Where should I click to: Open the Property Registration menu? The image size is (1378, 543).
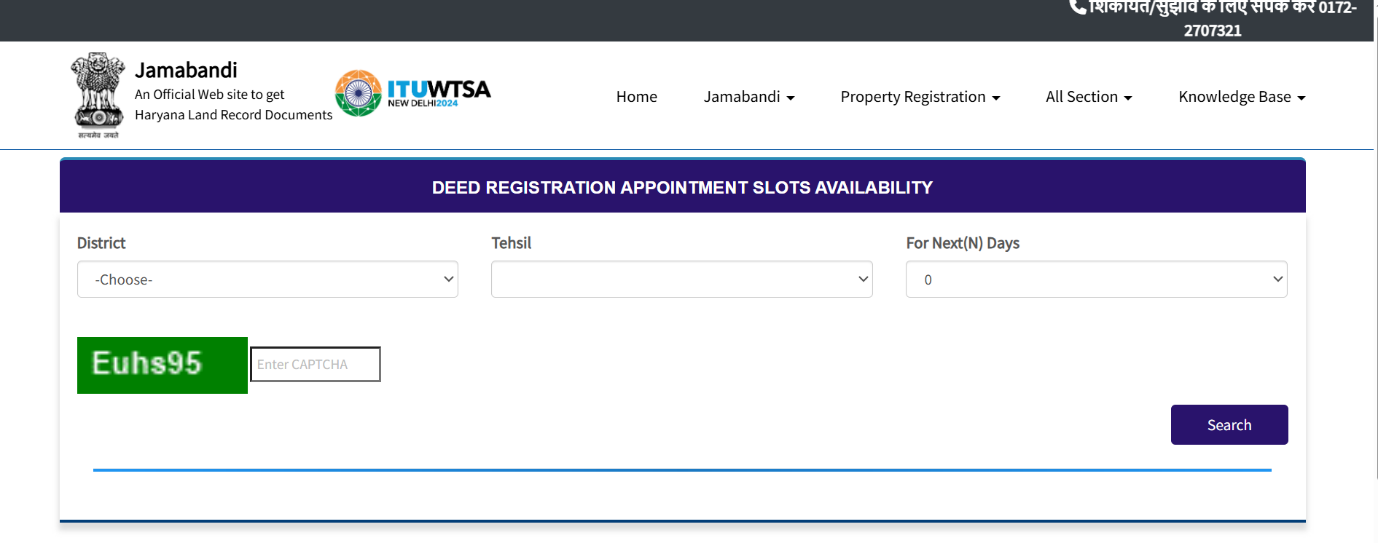[920, 97]
